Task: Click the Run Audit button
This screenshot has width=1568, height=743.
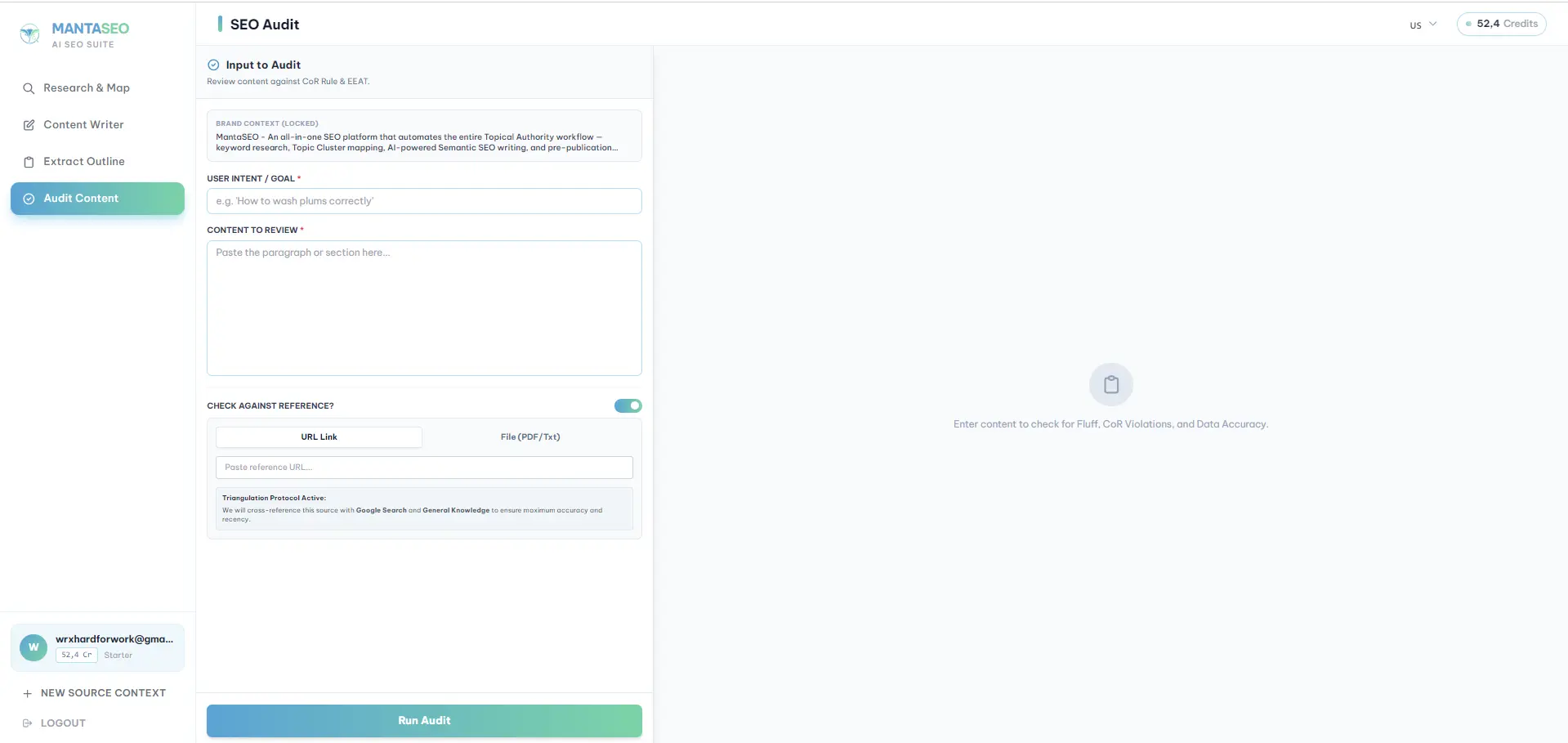Action: [x=423, y=720]
